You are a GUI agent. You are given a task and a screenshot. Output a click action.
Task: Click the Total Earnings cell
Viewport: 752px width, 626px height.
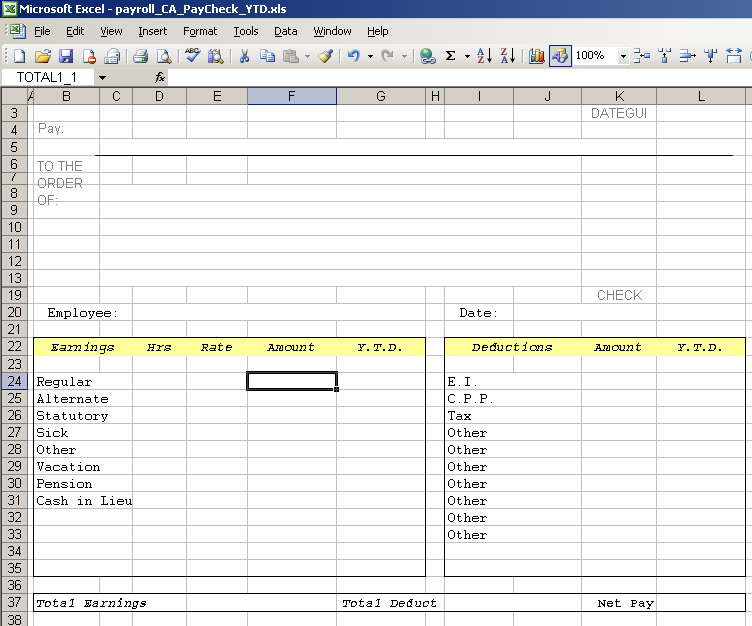91,603
